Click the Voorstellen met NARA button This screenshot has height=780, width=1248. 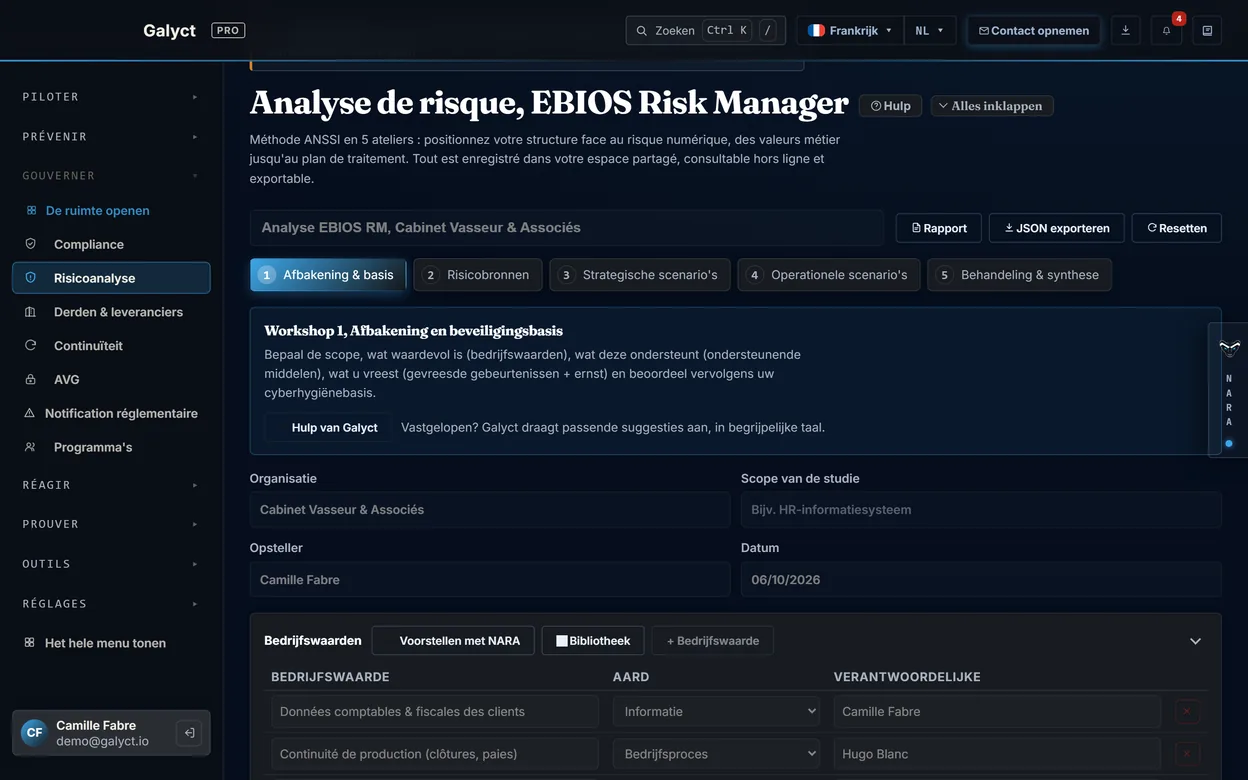[453, 641]
